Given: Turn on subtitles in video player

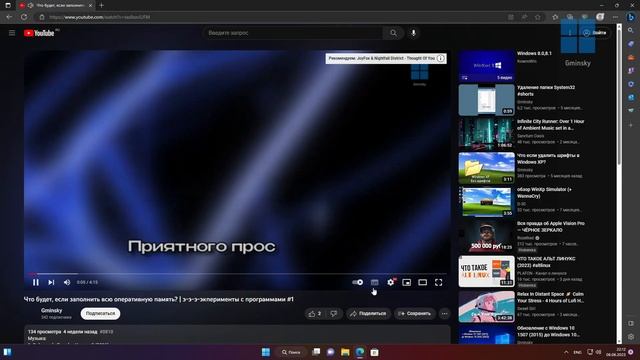Looking at the screenshot, I should 374,282.
